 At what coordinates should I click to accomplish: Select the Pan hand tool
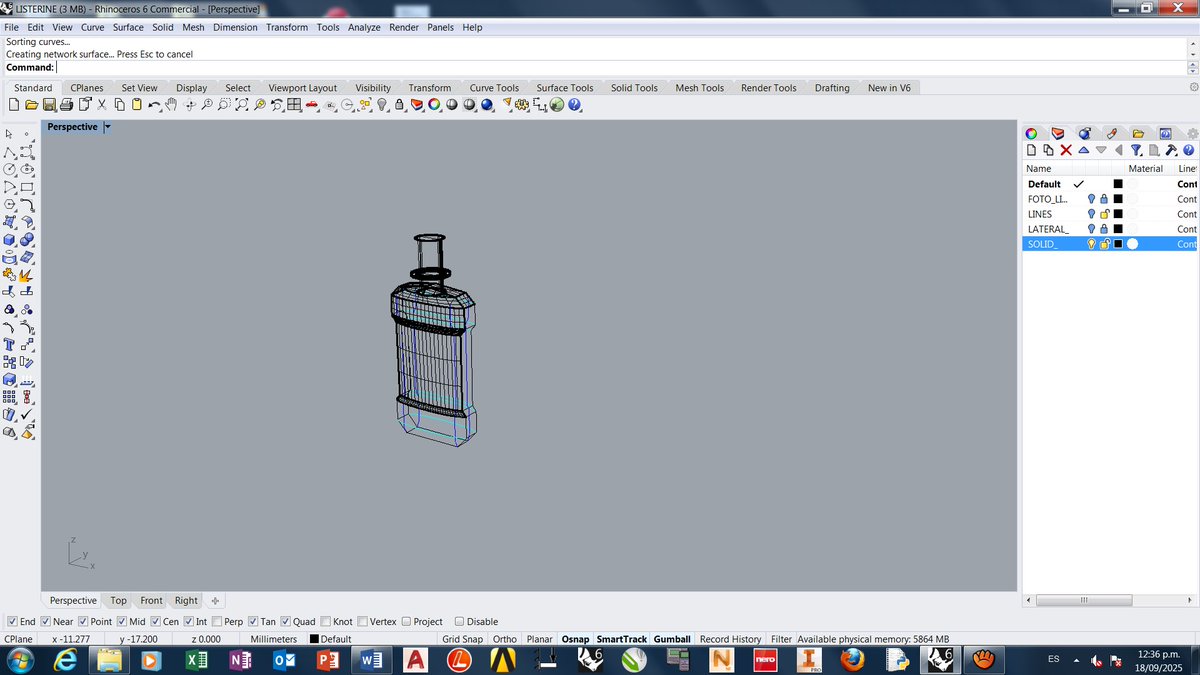(171, 104)
